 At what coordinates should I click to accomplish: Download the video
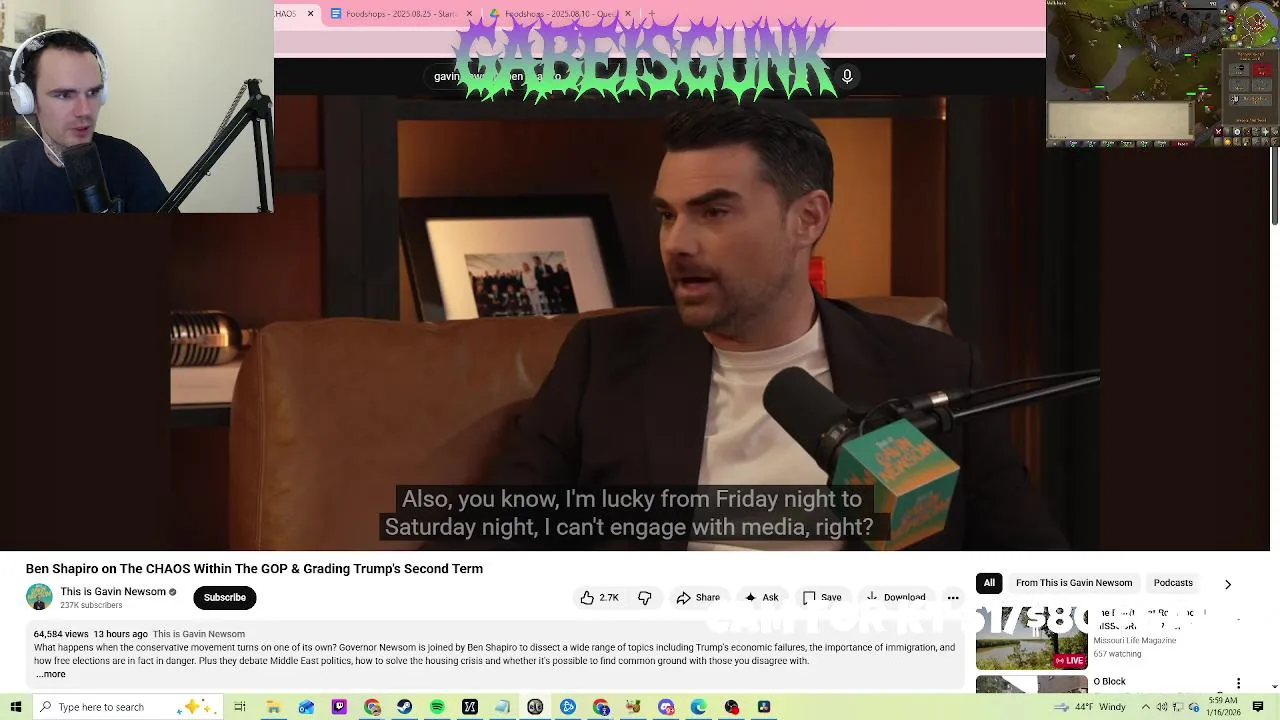tap(895, 598)
